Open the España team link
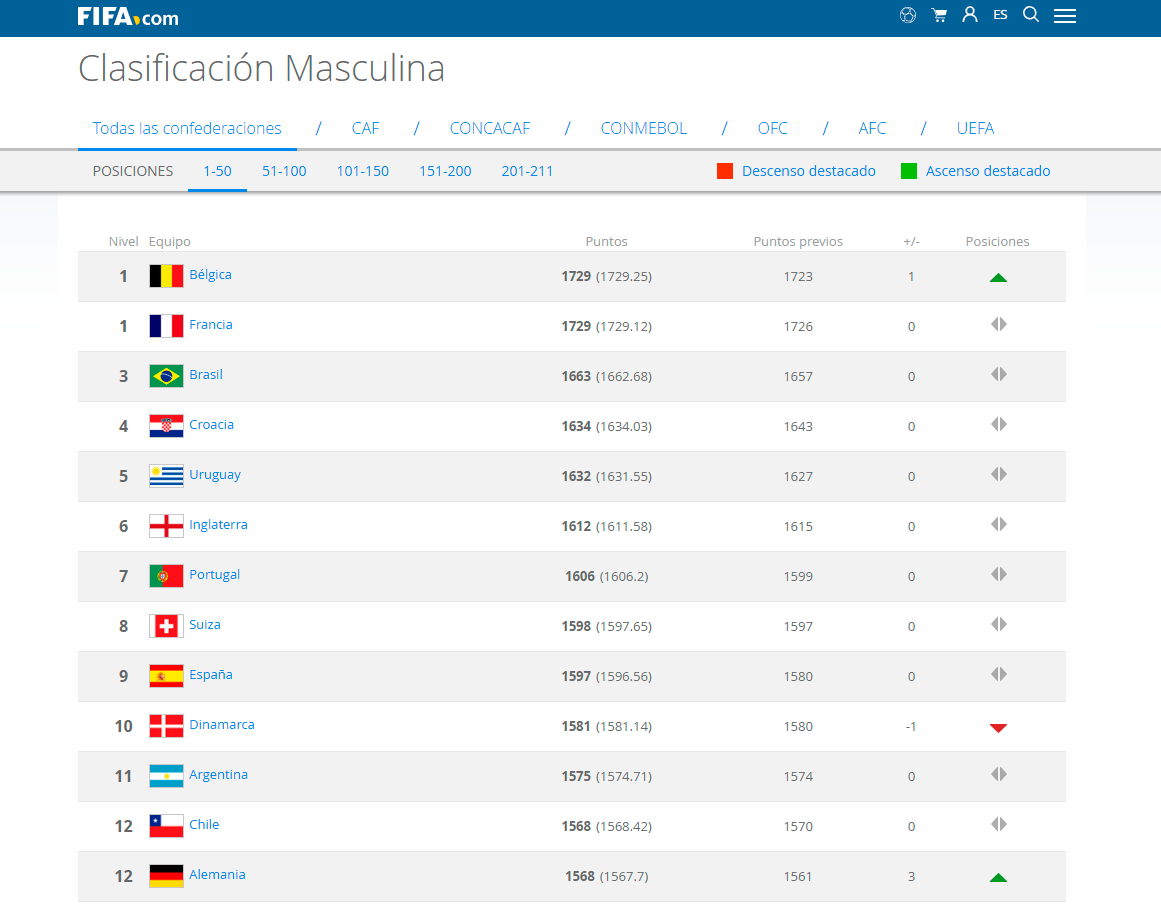 click(x=211, y=674)
